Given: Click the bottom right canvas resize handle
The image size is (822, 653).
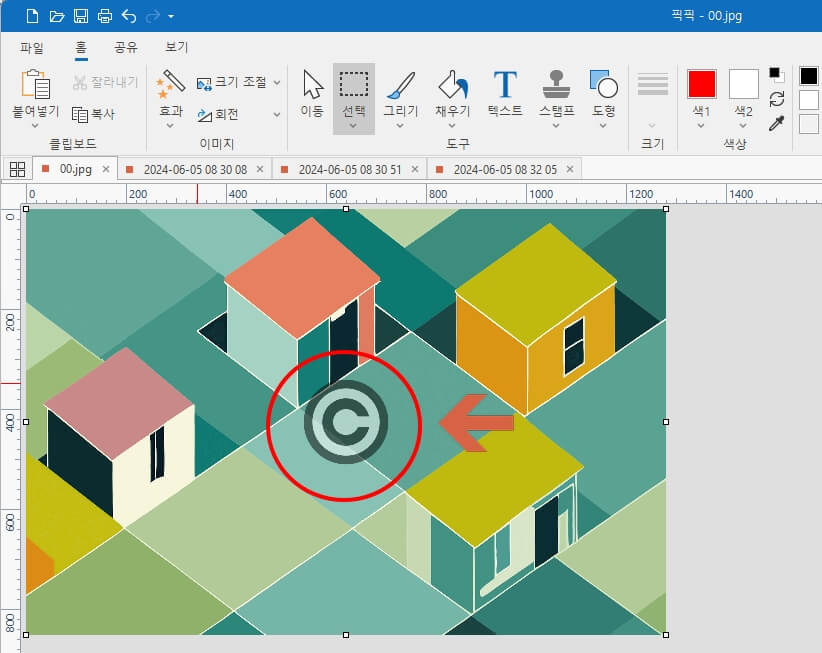Looking at the screenshot, I should tap(666, 635).
